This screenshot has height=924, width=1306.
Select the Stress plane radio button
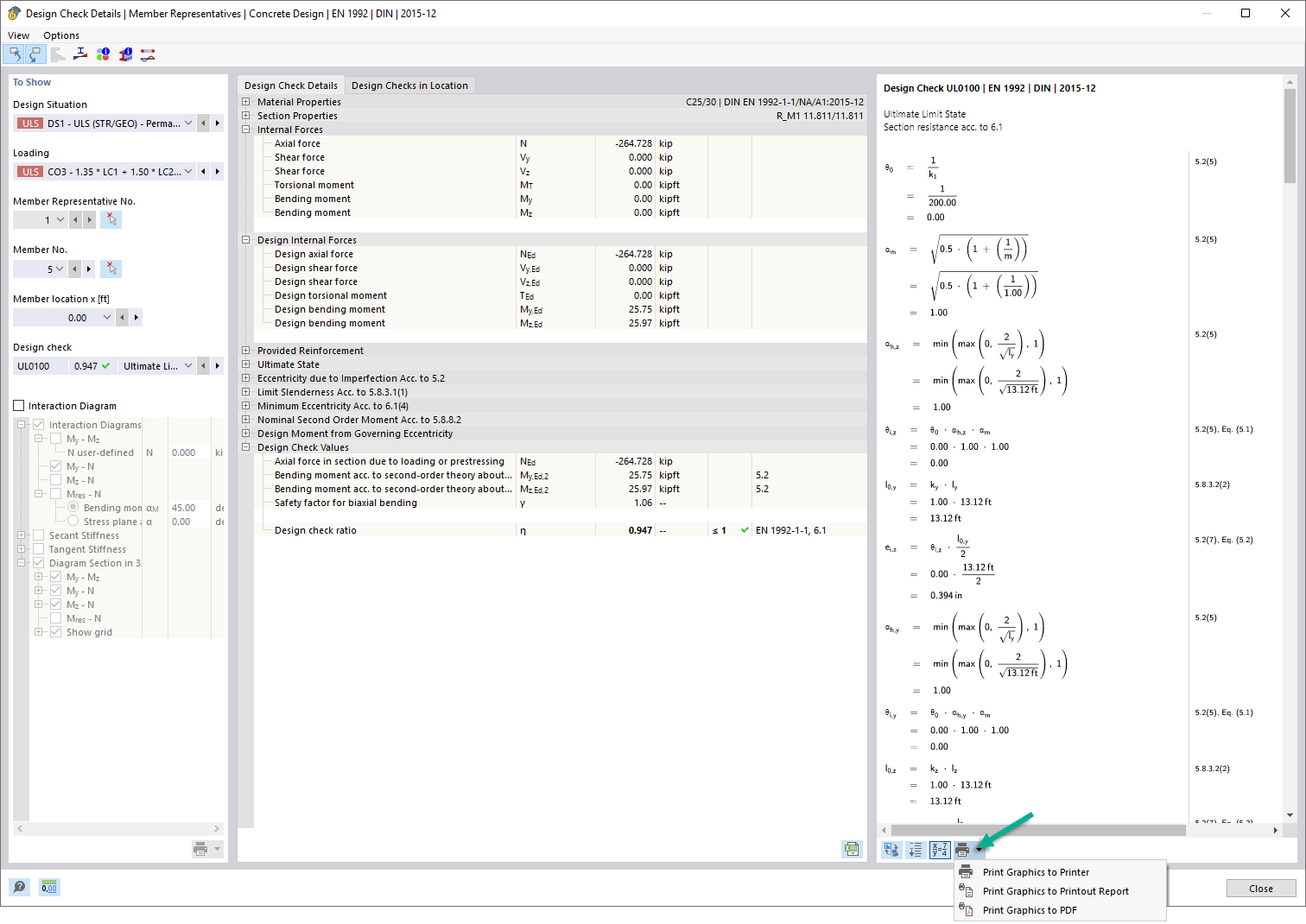(x=73, y=522)
